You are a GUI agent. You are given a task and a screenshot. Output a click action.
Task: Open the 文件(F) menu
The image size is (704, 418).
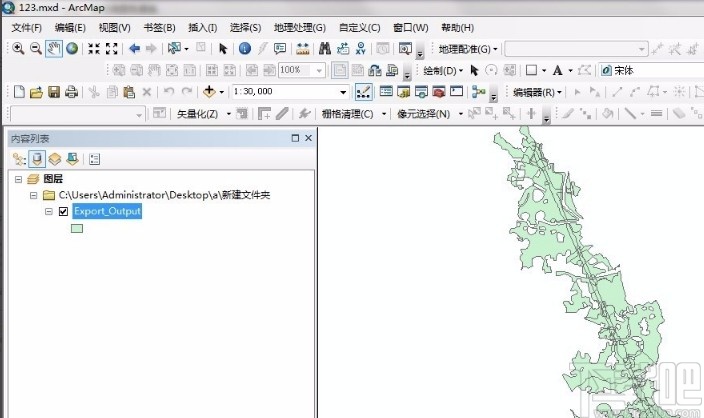coord(26,28)
